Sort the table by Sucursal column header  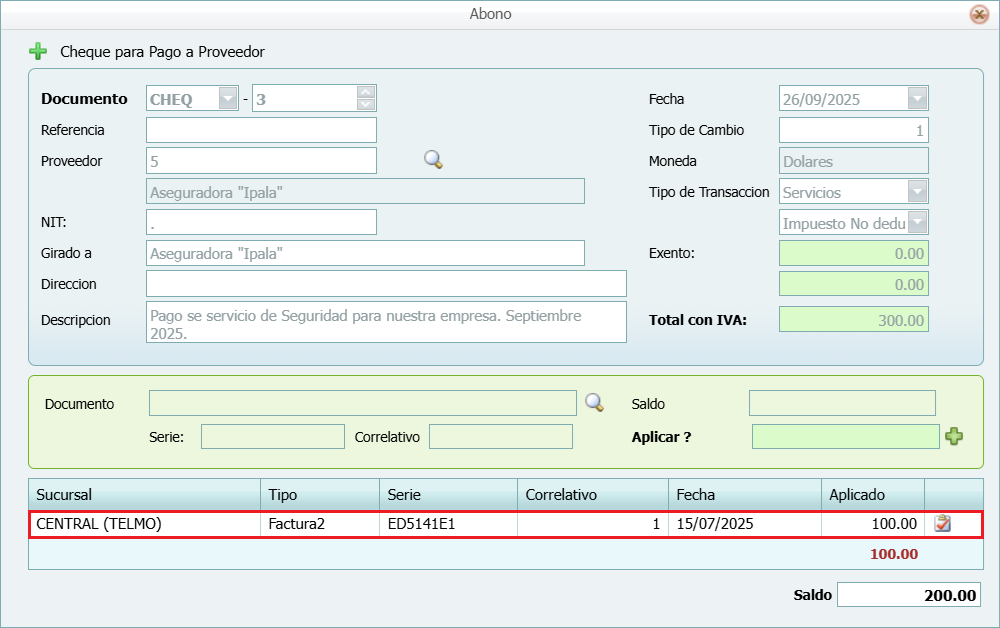144,495
